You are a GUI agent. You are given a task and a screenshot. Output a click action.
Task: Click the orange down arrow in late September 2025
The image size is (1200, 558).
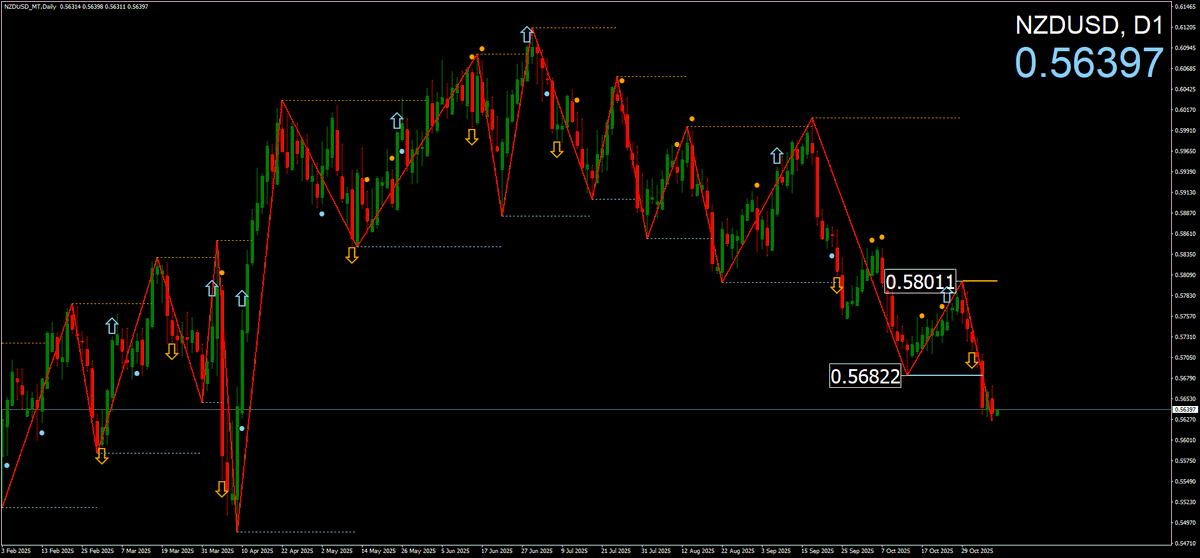[x=836, y=286]
